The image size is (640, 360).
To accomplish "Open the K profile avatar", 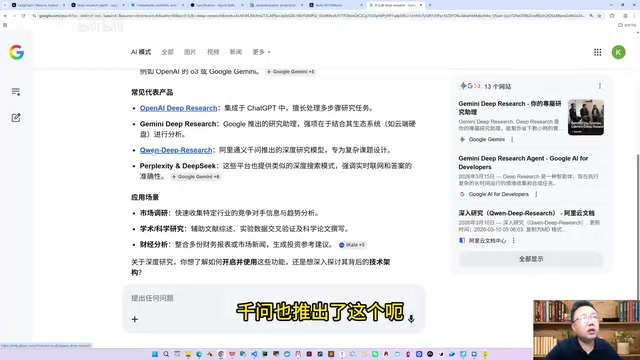I will (x=618, y=52).
